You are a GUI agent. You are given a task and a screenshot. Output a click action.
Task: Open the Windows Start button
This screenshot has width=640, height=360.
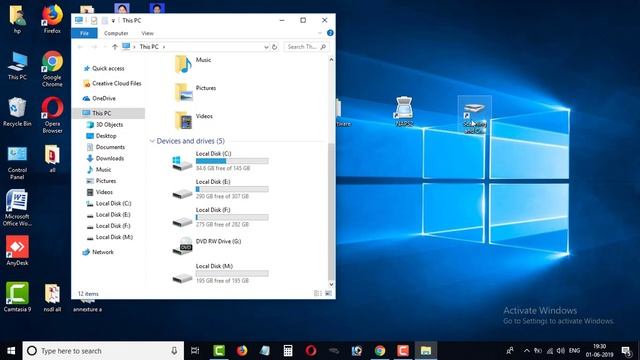pos(11,351)
